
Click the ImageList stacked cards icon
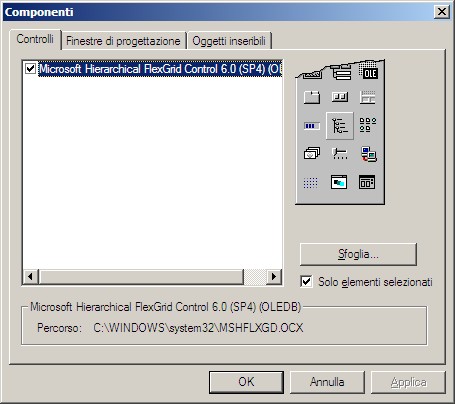312,154
